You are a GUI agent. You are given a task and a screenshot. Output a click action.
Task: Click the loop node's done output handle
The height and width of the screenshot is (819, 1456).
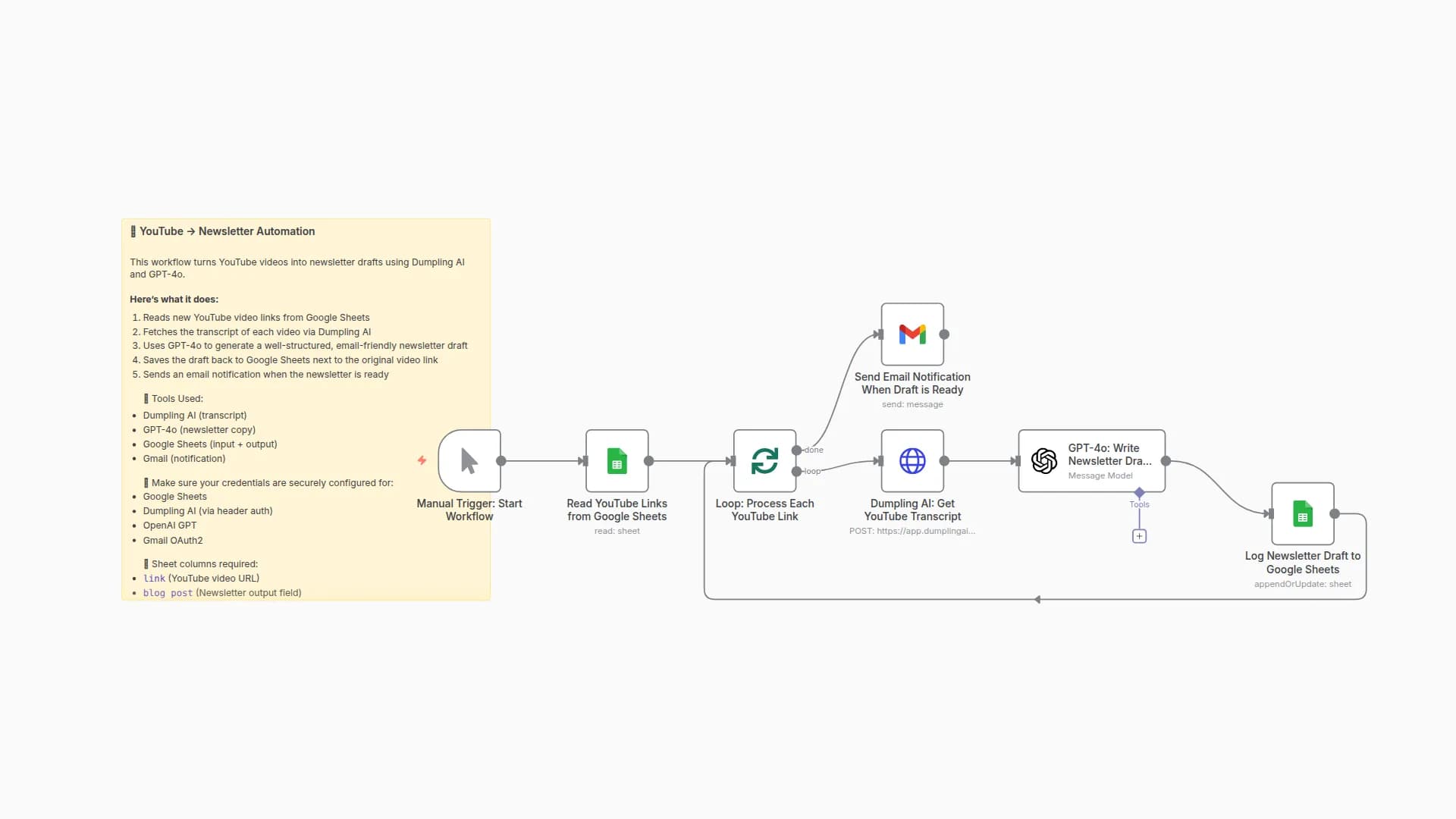coord(796,450)
